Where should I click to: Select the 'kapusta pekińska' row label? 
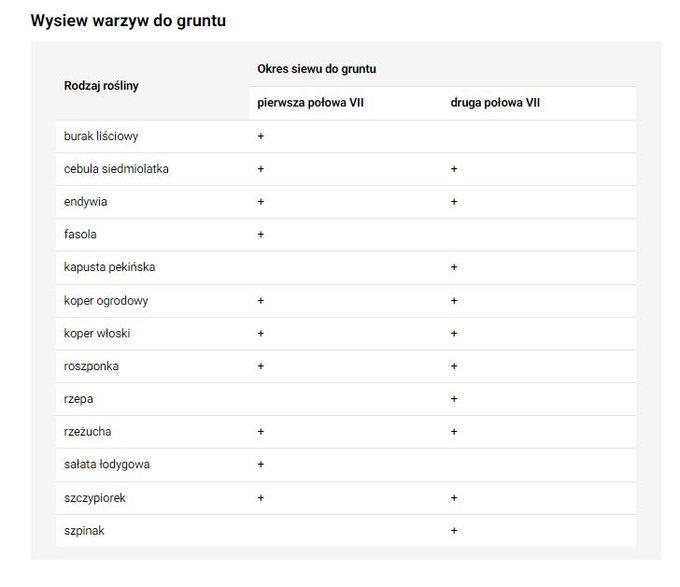click(109, 267)
